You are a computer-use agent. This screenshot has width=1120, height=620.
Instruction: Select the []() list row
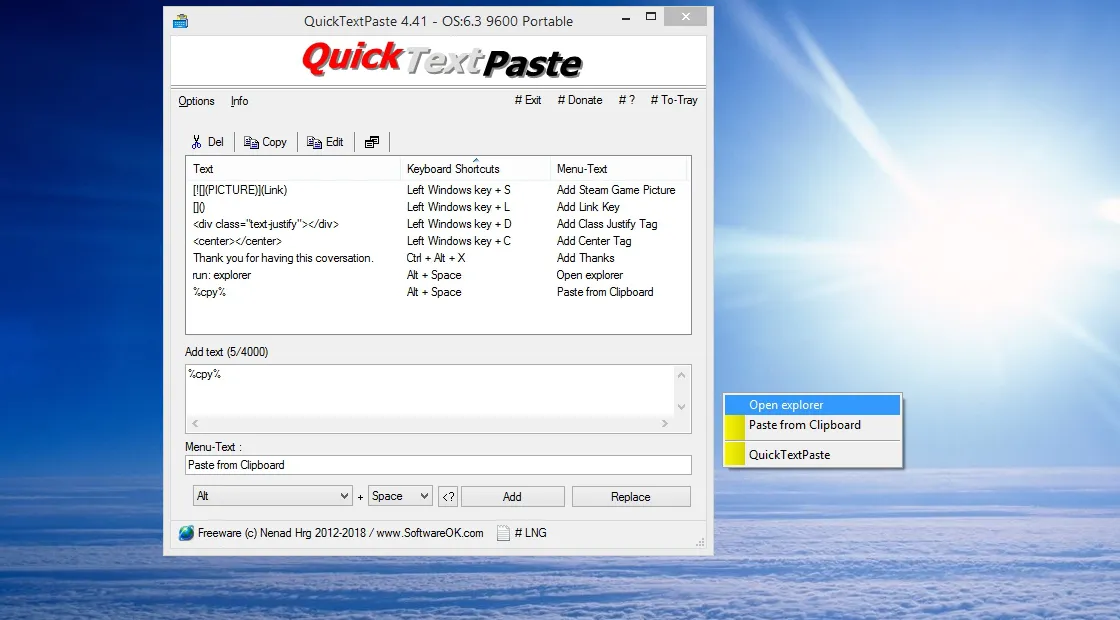click(x=438, y=207)
